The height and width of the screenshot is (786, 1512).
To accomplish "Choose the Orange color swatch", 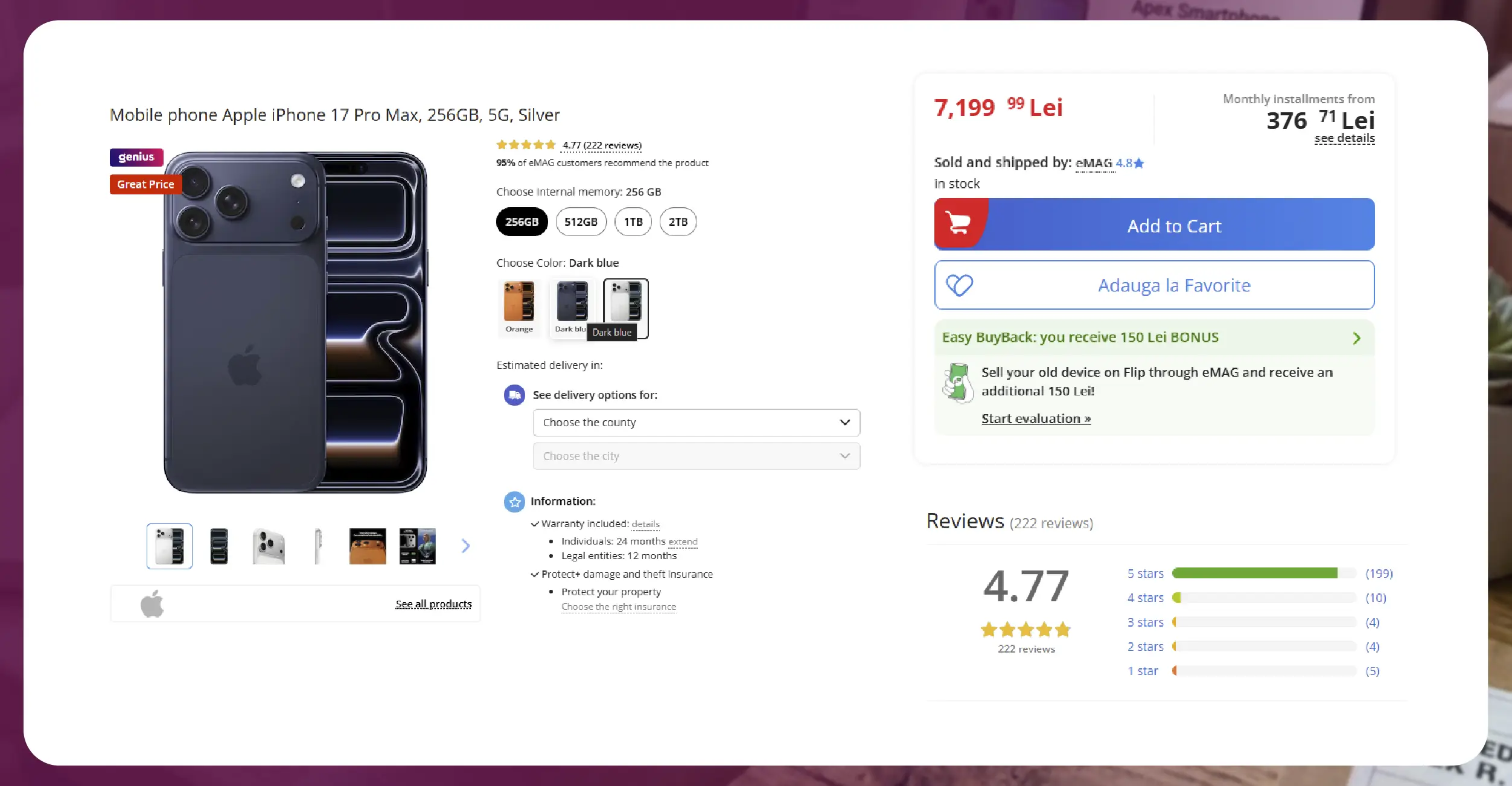I will coord(519,307).
